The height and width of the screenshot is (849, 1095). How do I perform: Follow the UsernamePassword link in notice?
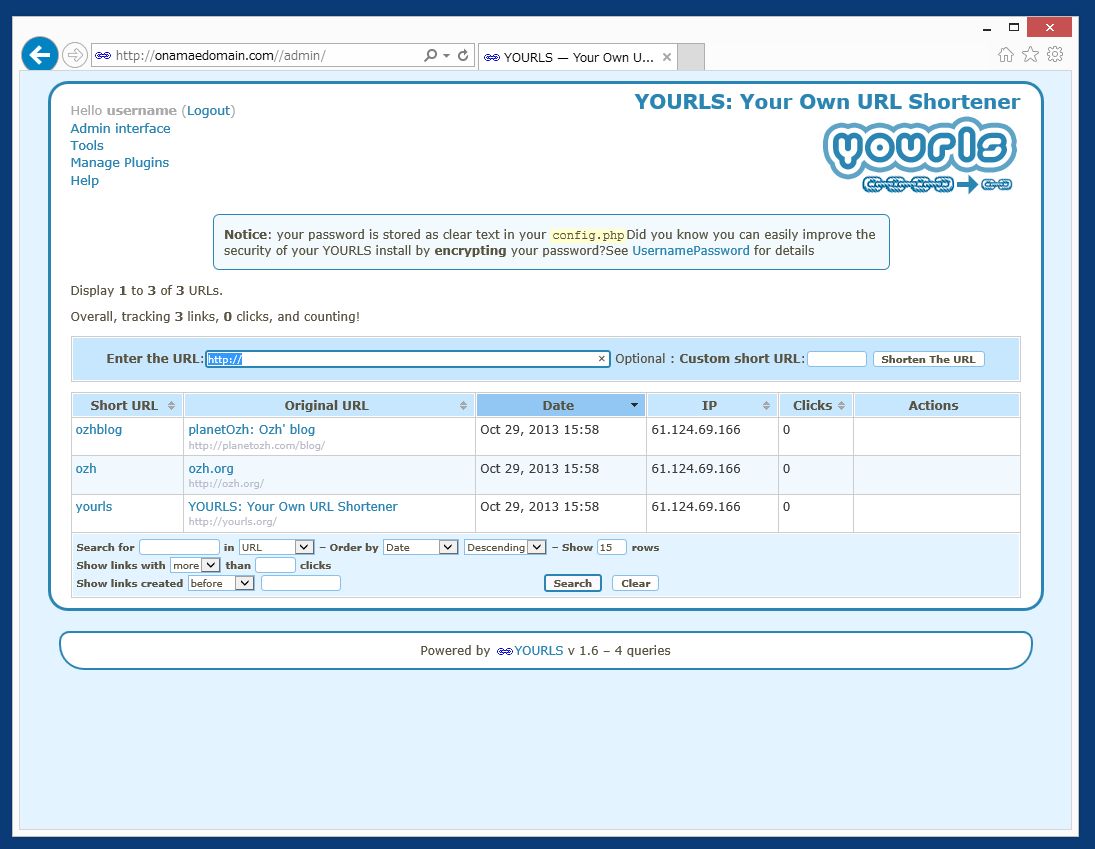tap(691, 251)
